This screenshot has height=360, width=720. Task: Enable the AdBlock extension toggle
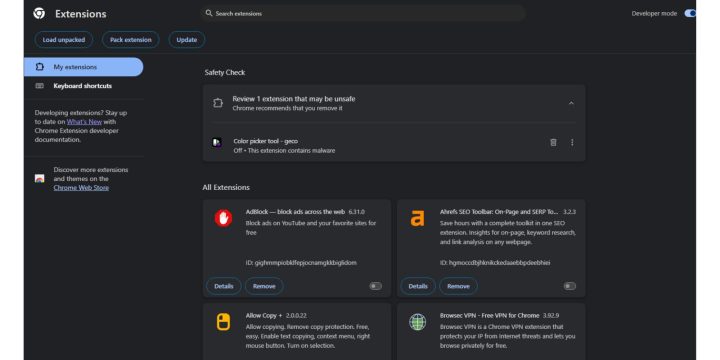coord(376,286)
